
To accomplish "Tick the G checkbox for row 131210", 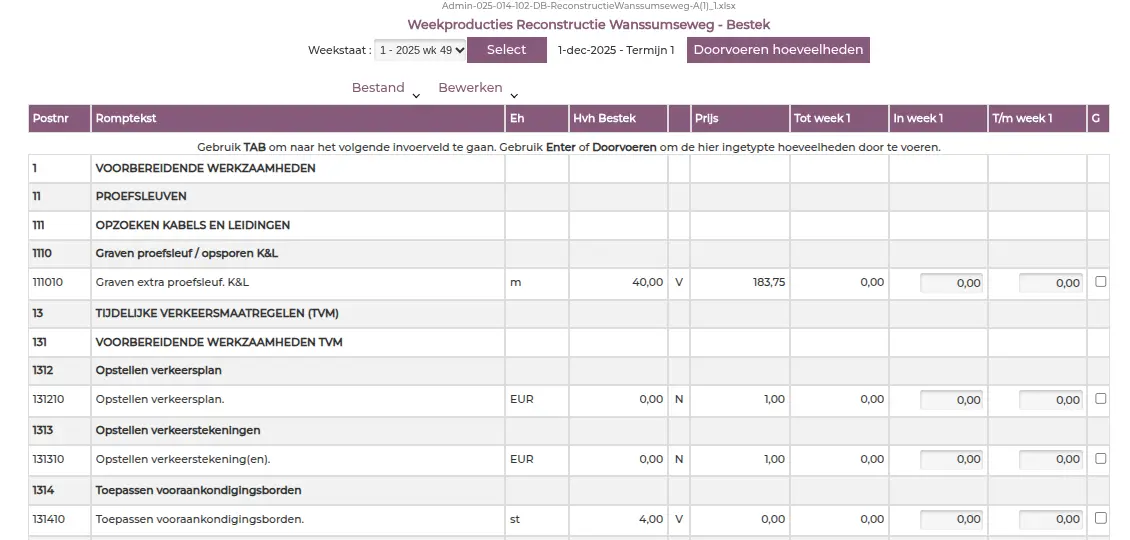I will pyautogui.click(x=1100, y=399).
